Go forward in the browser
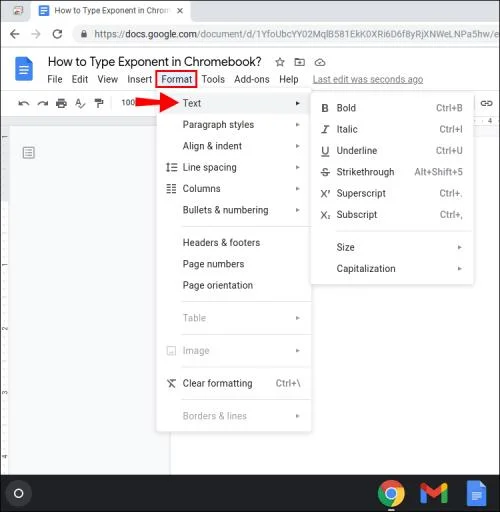Viewport: 500px width, 512px height. pyautogui.click(x=36, y=34)
